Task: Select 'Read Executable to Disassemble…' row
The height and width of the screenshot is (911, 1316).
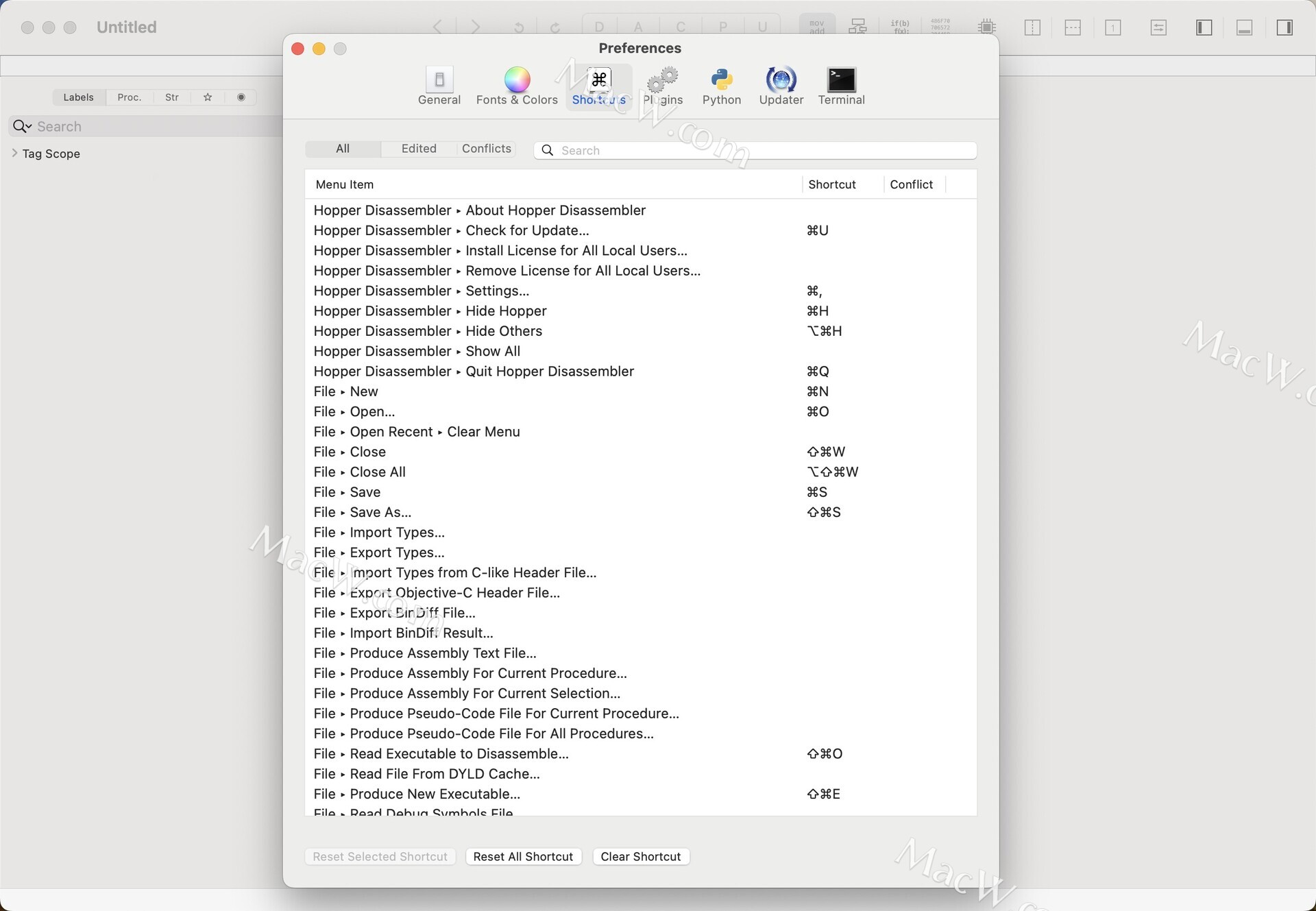Action: point(641,754)
